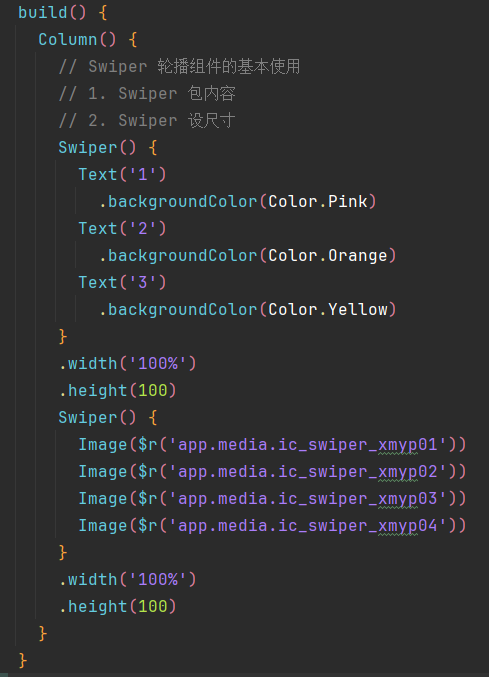The width and height of the screenshot is (489, 677).
Task: Click the build() method name
Action: [43, 13]
